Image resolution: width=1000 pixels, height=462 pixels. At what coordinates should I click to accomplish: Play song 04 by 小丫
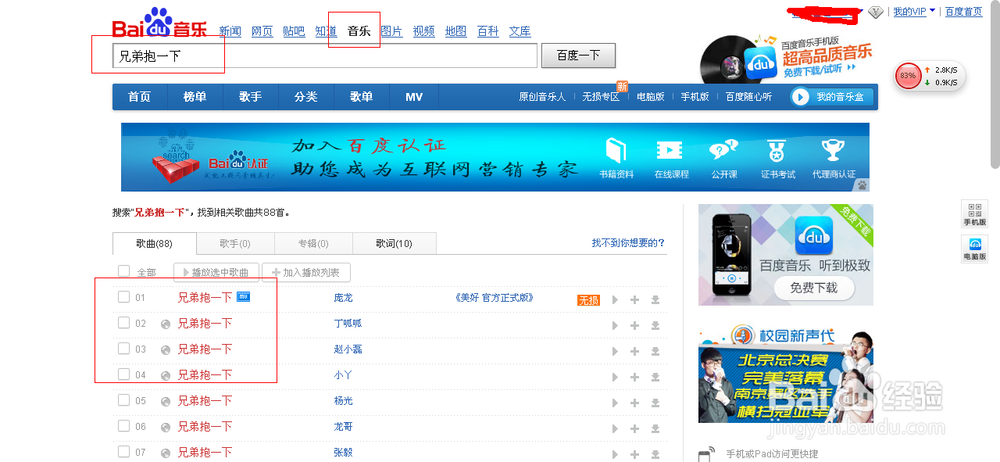(615, 376)
